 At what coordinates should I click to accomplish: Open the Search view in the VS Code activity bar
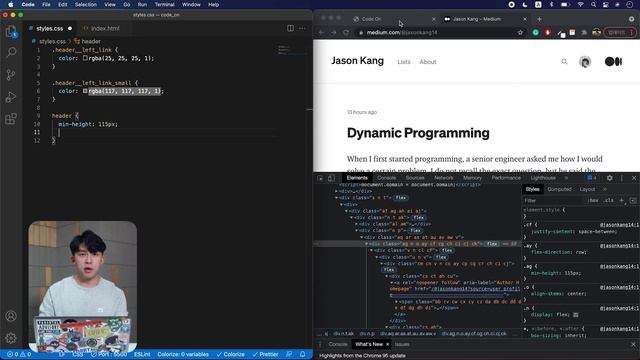coord(11,52)
